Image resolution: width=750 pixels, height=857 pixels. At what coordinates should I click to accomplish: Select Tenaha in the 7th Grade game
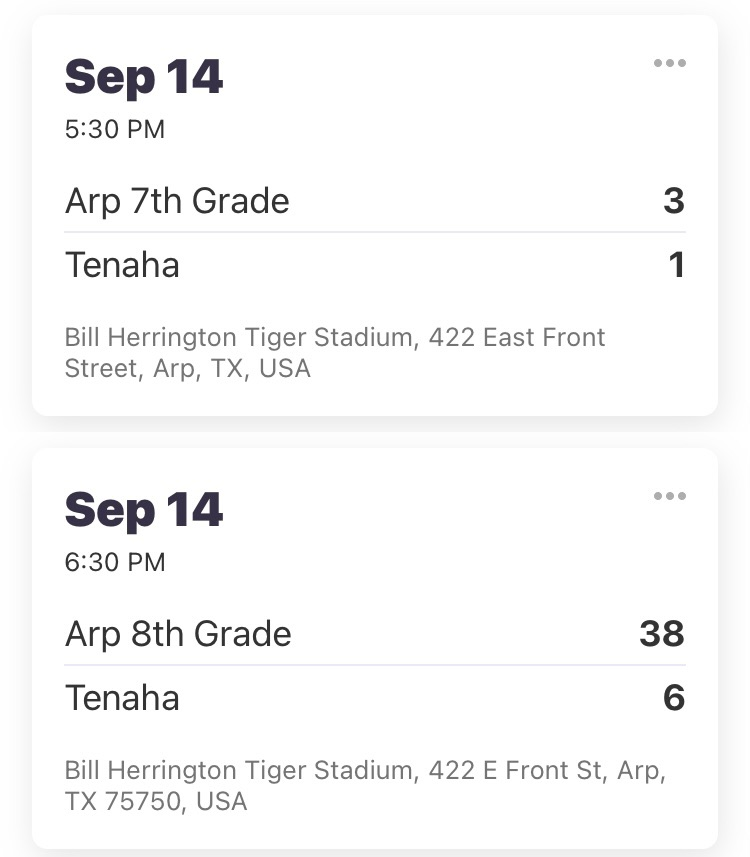[x=122, y=265]
